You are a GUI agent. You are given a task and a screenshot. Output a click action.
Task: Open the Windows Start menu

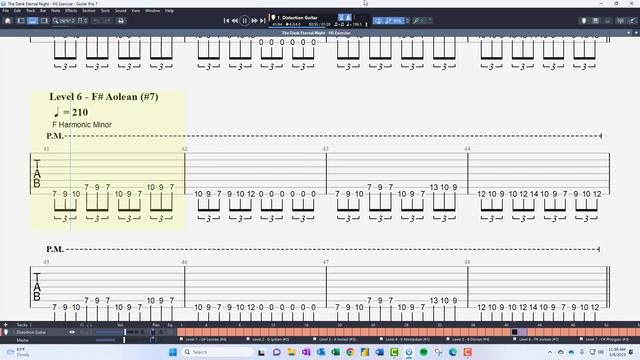pyautogui.click(x=173, y=352)
